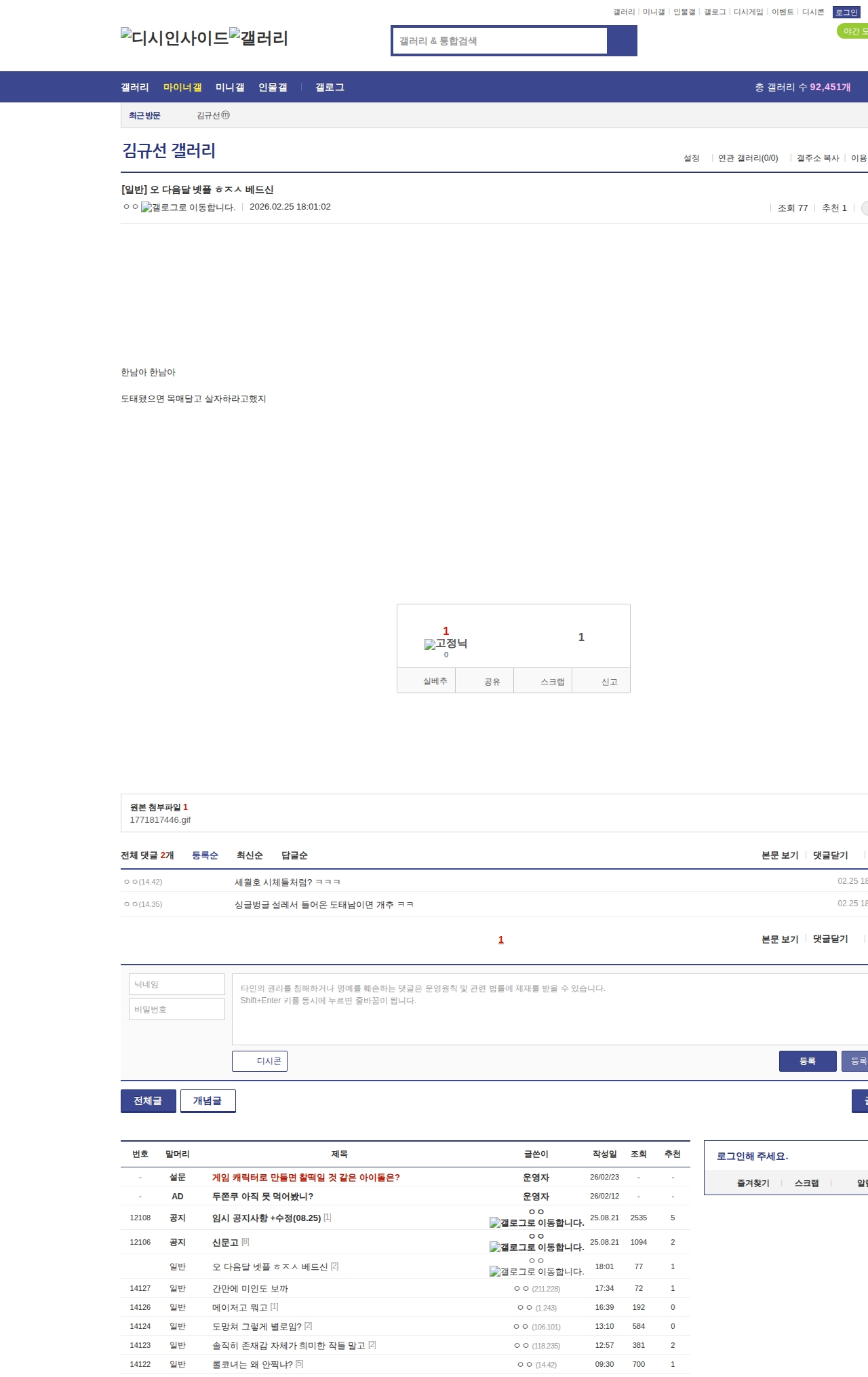Select the 개념글 tab above the post list

click(x=208, y=1100)
